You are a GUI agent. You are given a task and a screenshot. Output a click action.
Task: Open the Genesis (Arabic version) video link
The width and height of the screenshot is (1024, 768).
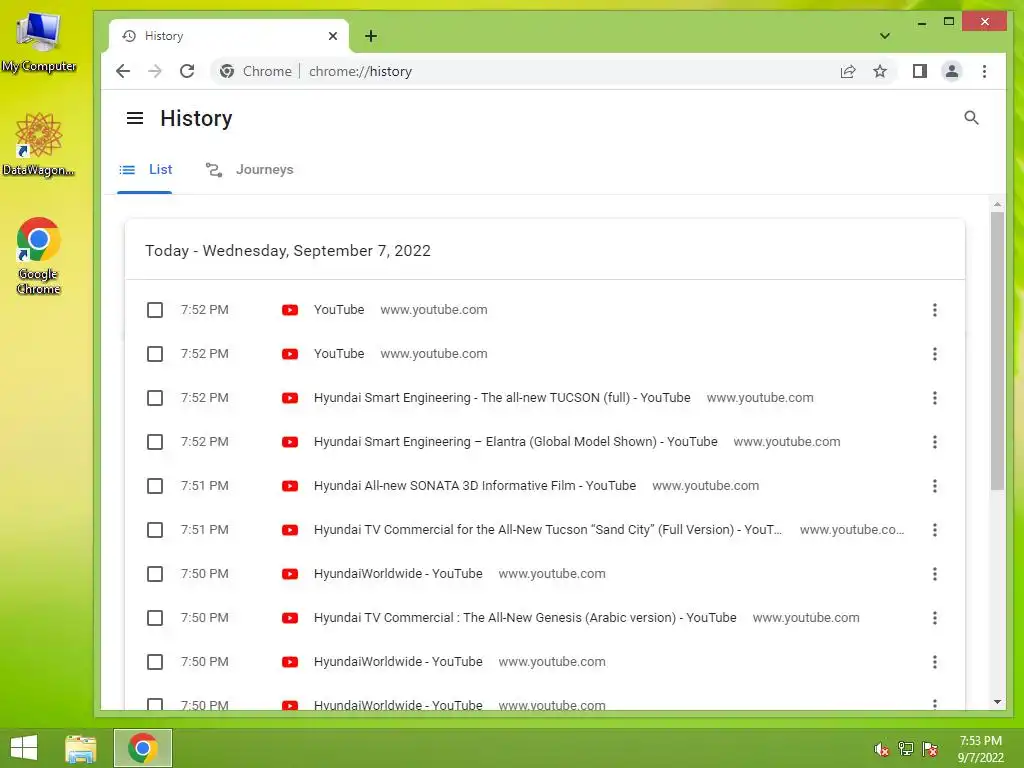[x=525, y=618]
